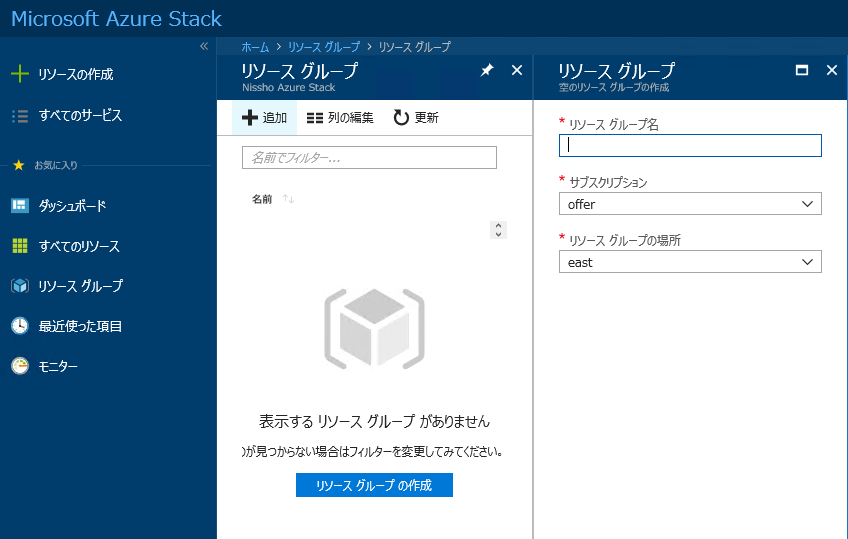Open すべてのリソース from the sidebar

79,246
